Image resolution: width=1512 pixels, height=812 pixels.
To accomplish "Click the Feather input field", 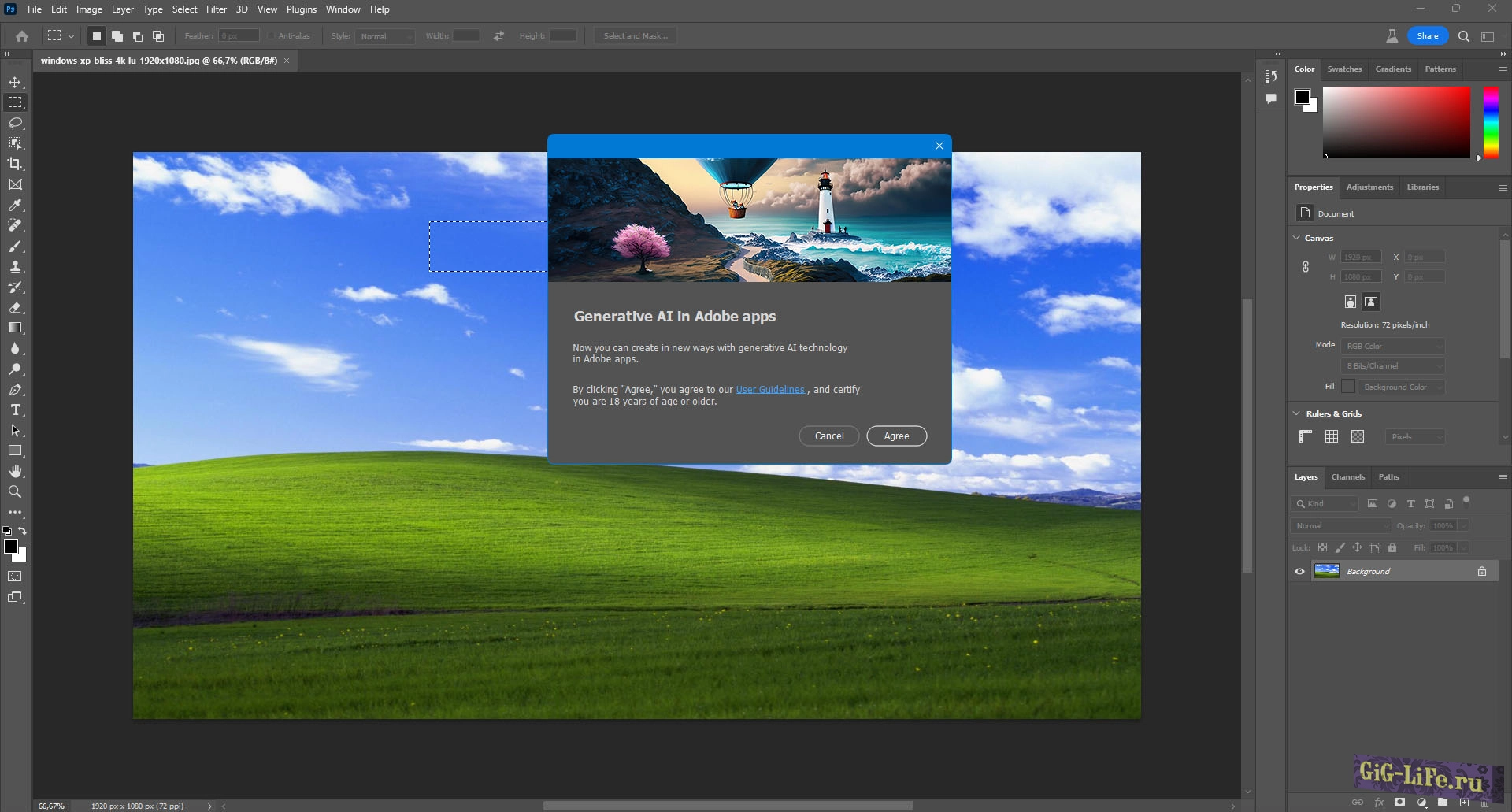I will click(239, 36).
